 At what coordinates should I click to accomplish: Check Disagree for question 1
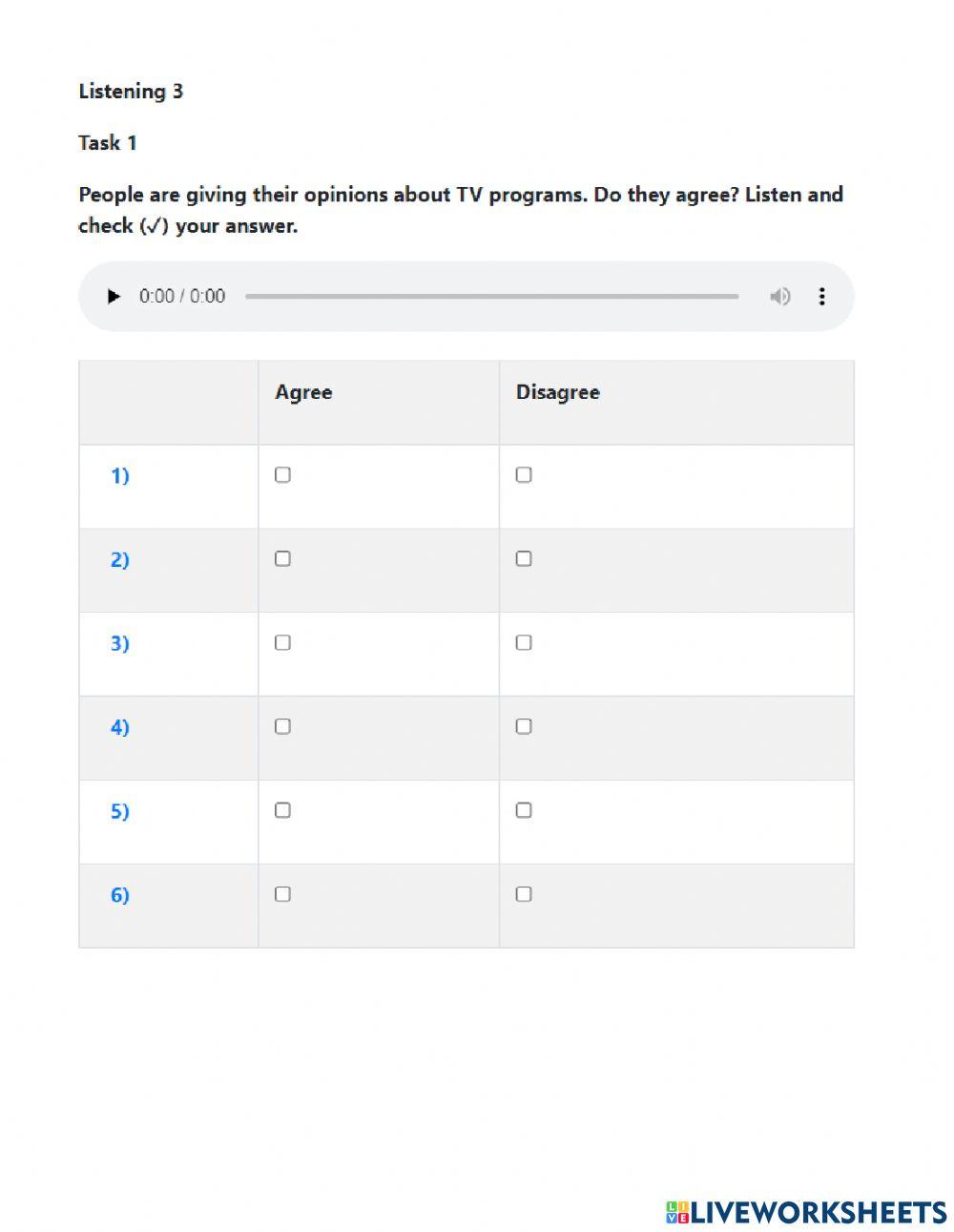[524, 475]
